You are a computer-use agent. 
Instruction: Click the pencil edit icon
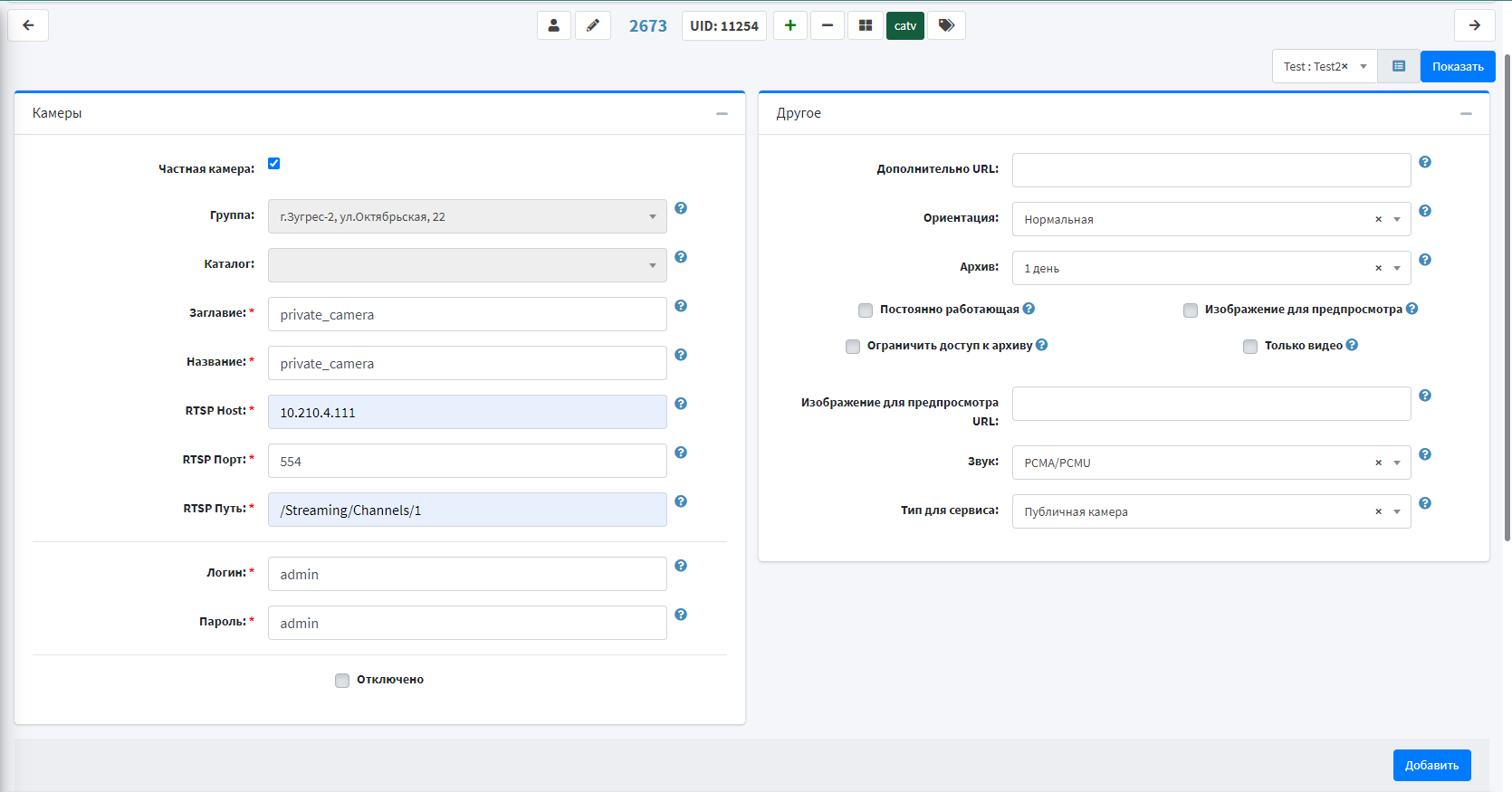click(x=592, y=25)
